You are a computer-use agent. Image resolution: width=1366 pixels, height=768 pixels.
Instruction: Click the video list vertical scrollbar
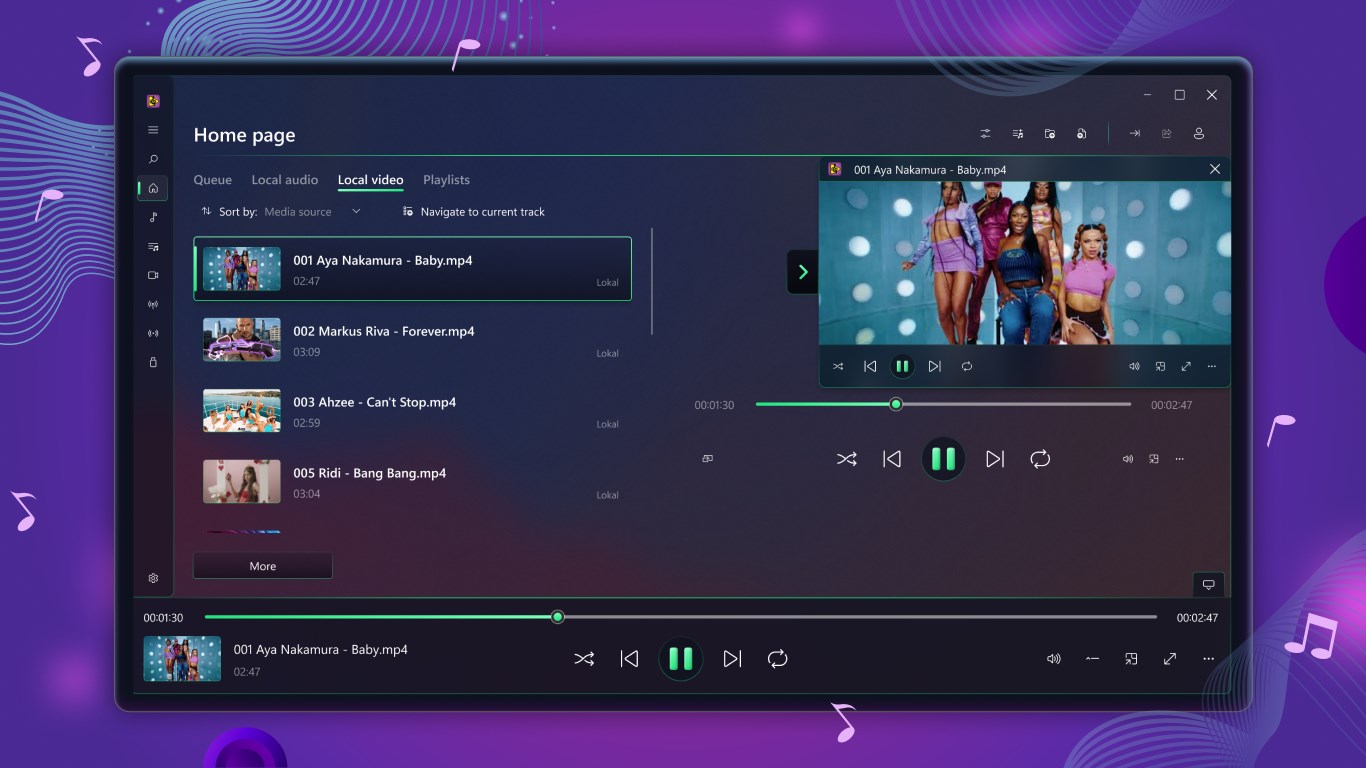652,282
